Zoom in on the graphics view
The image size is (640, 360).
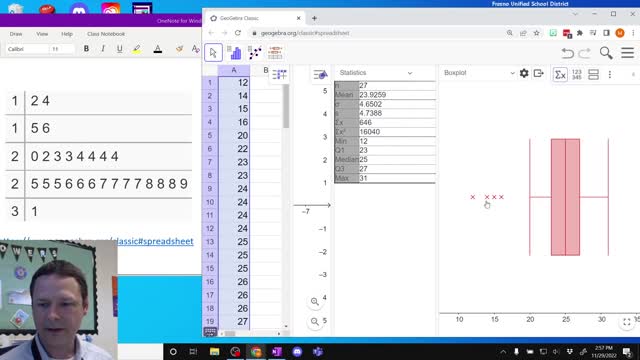point(315,302)
